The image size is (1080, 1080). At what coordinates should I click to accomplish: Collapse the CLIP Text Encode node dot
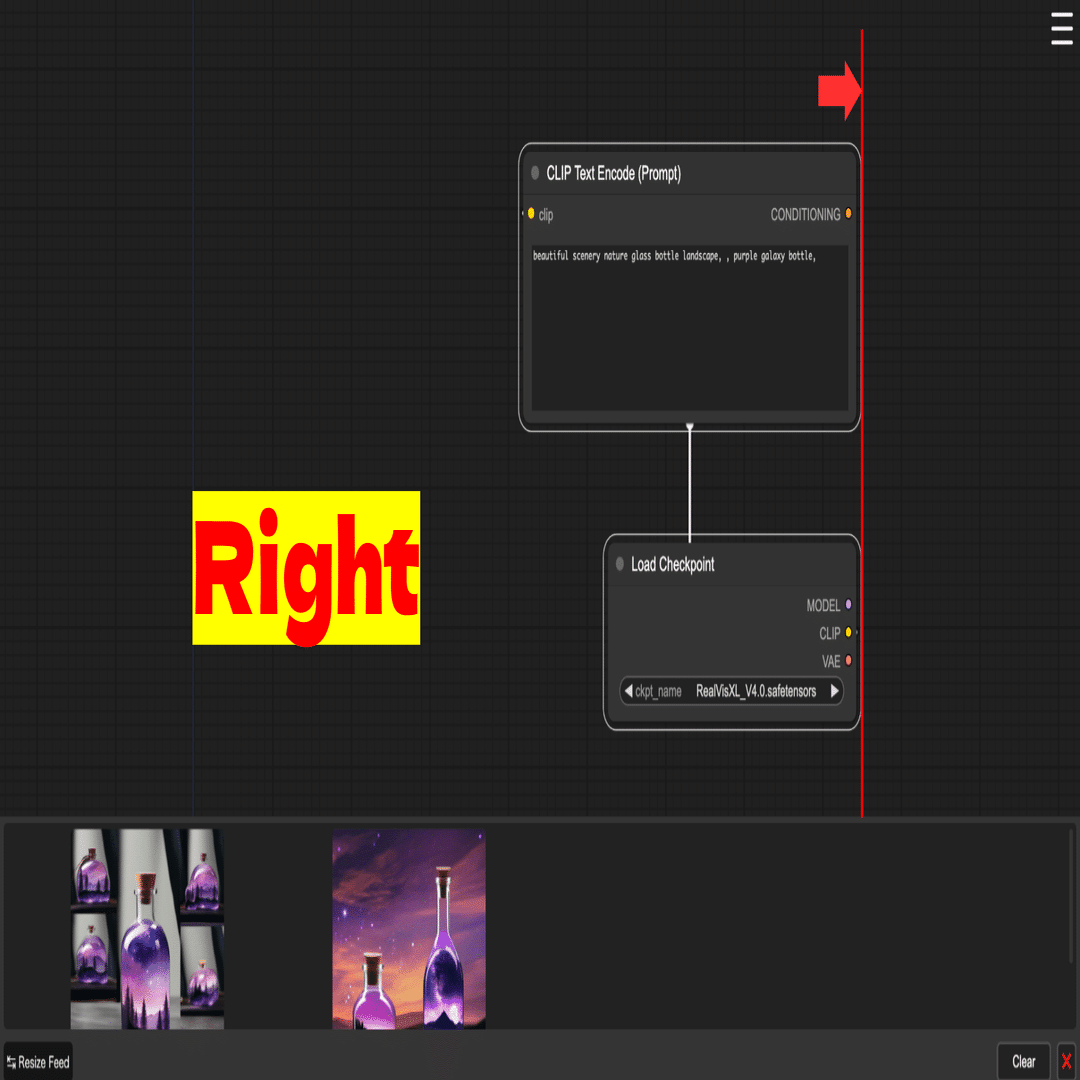[x=535, y=173]
